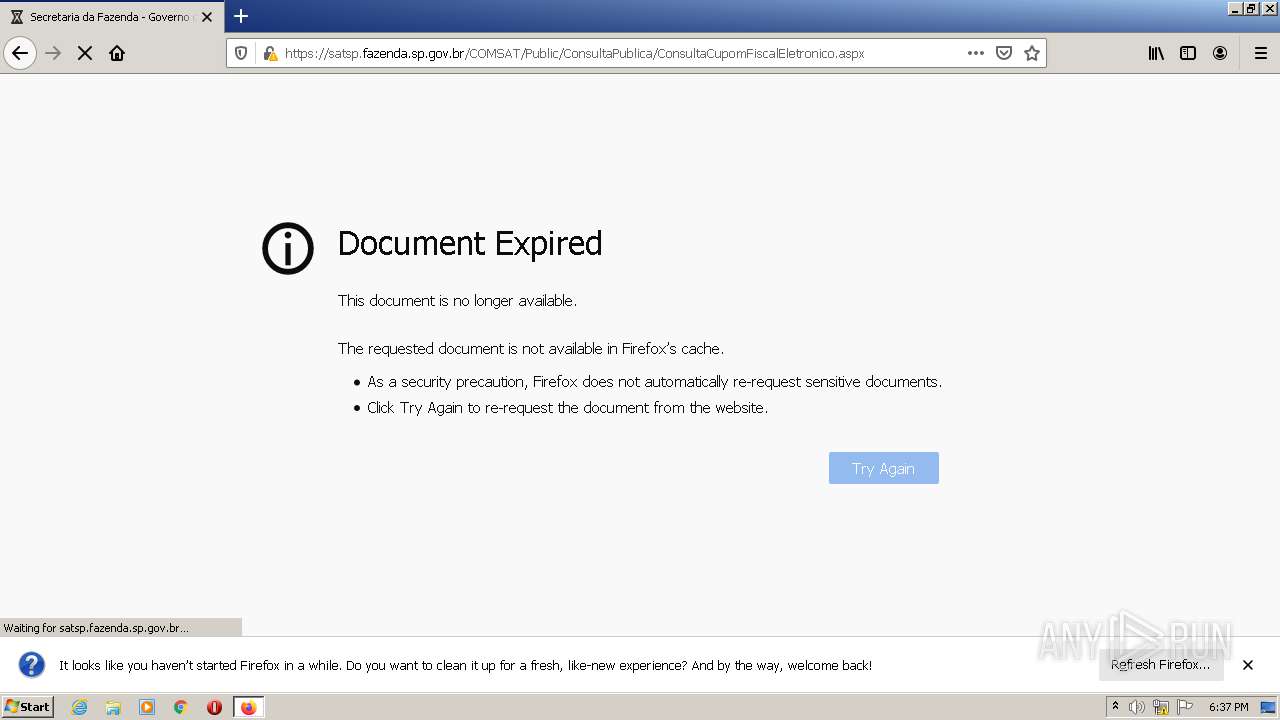Open the Firefox hamburger menu

click(1260, 53)
